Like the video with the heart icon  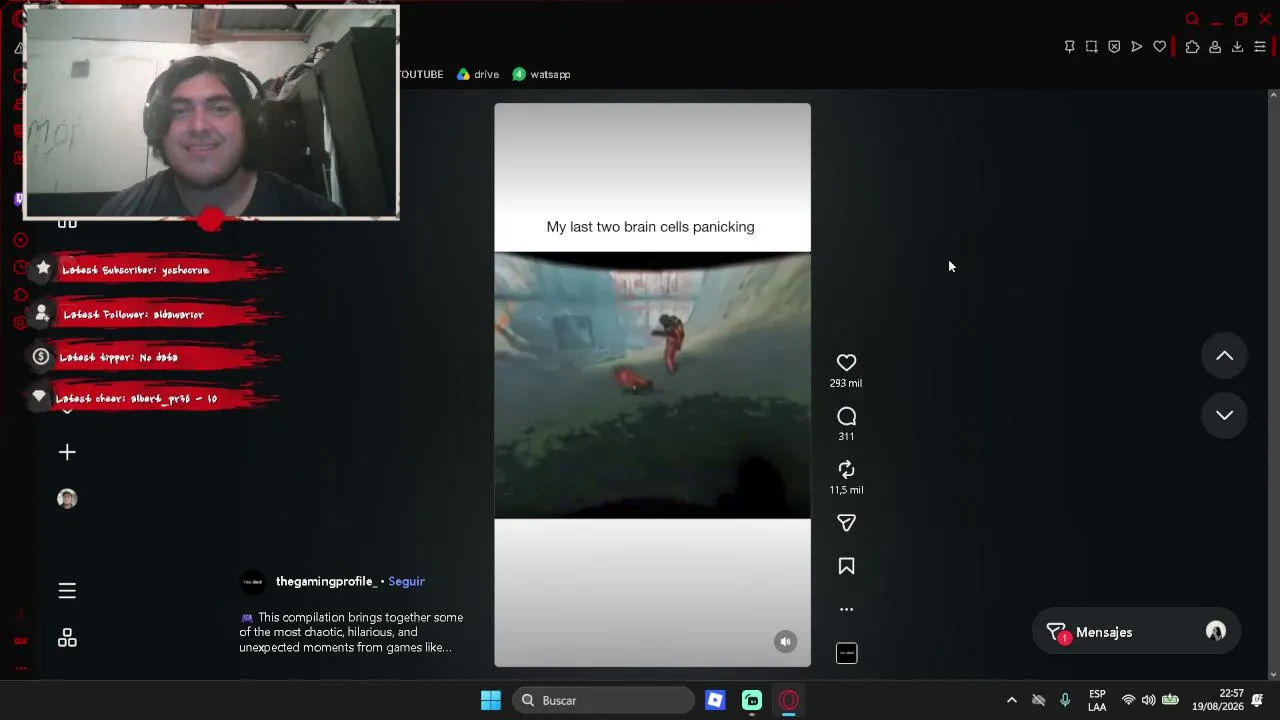[846, 363]
